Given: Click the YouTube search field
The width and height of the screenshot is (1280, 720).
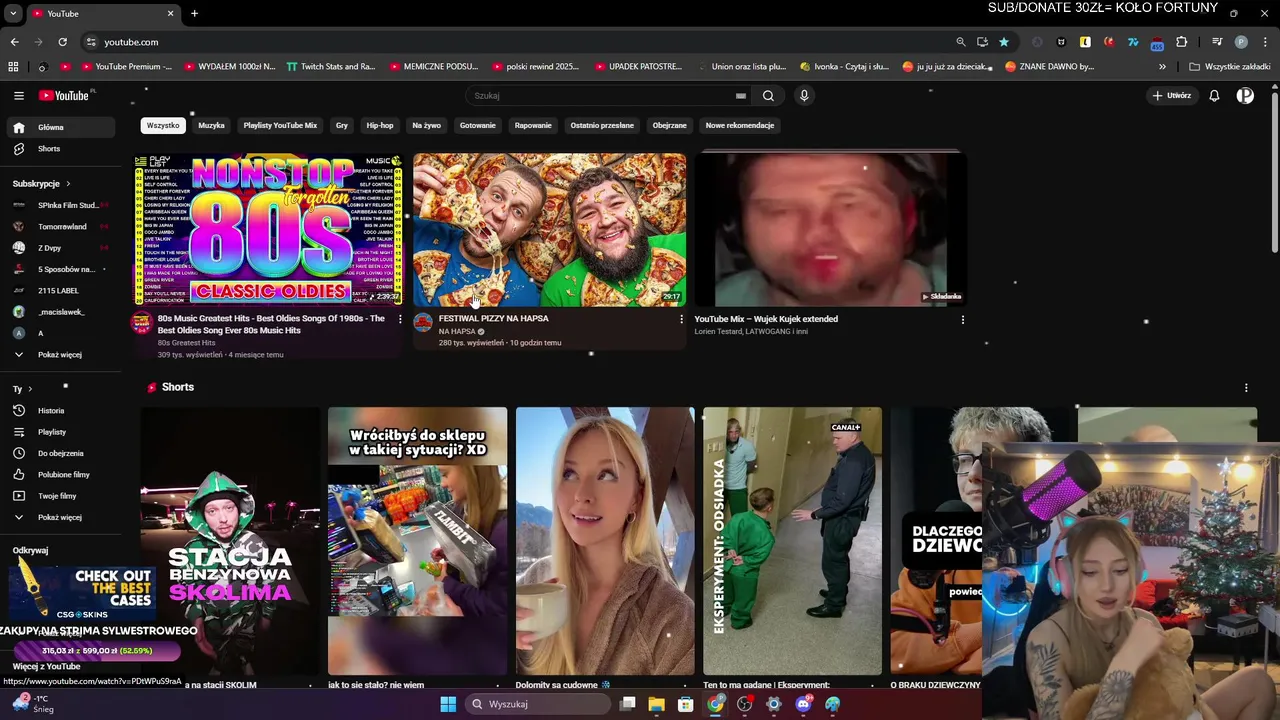Looking at the screenshot, I should point(600,96).
